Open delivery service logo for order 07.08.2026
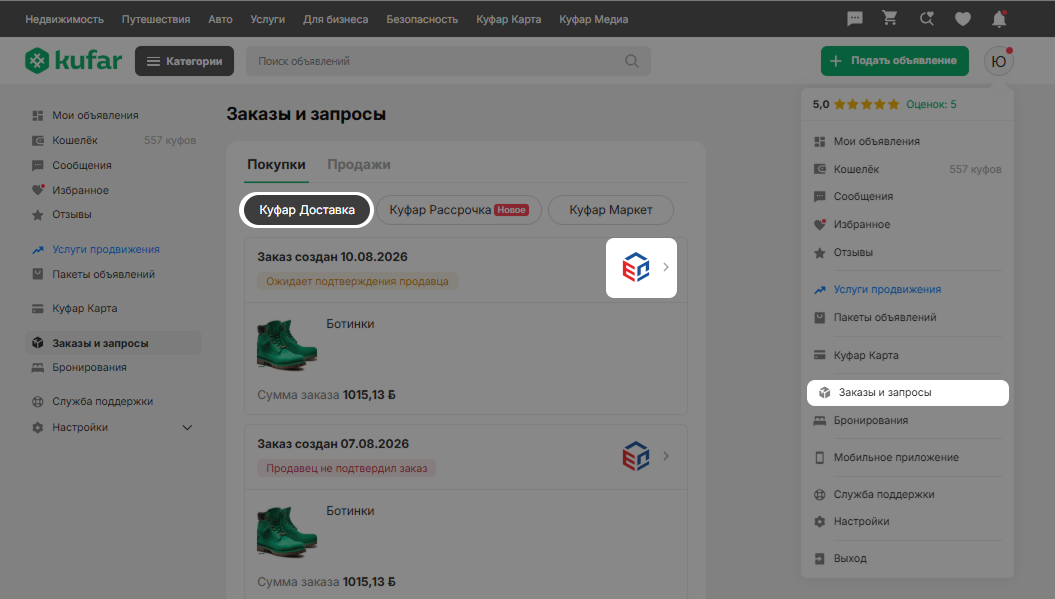This screenshot has width=1055, height=599. 635,456
